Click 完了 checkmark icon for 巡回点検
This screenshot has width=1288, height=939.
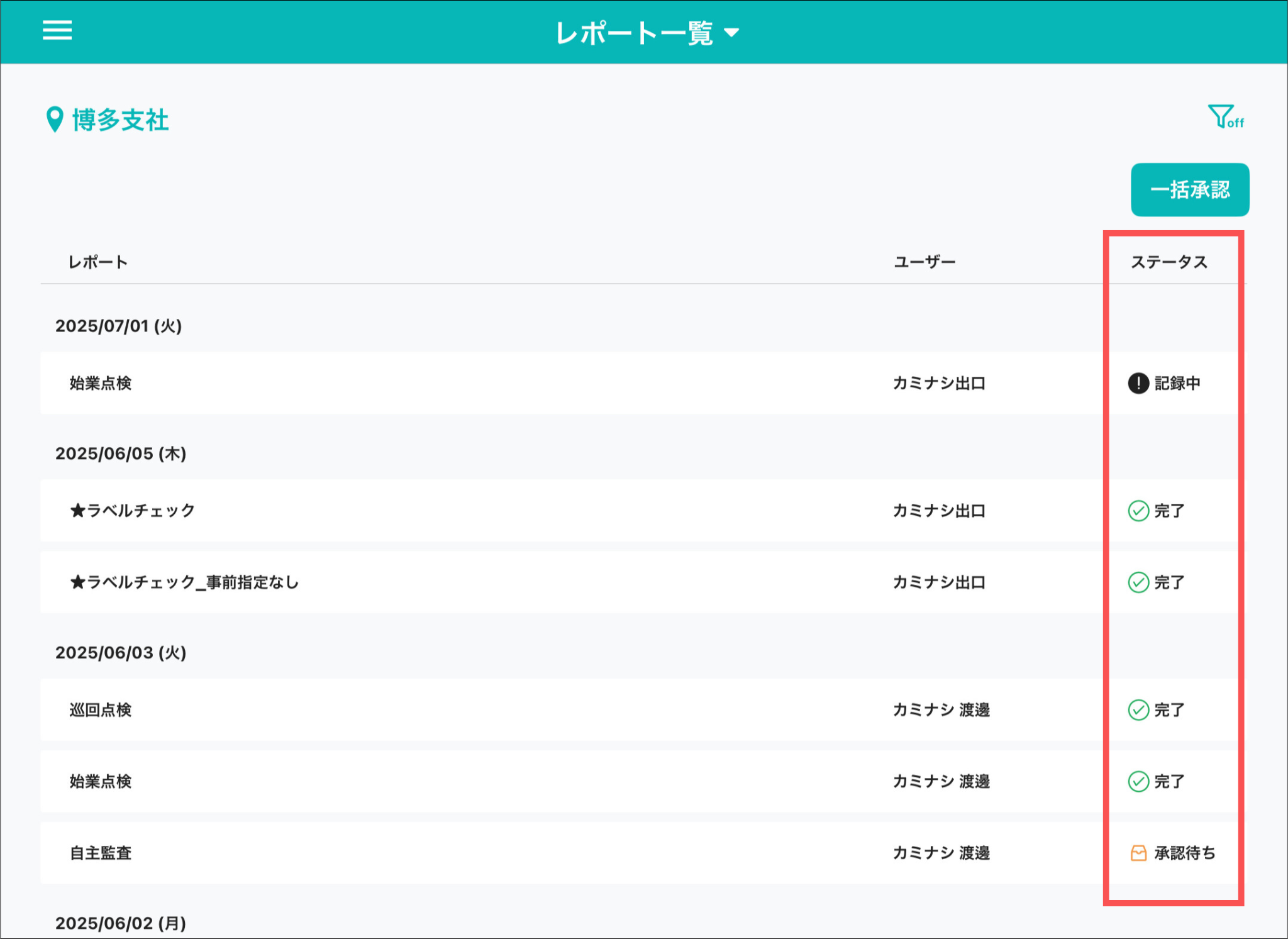tap(1138, 710)
